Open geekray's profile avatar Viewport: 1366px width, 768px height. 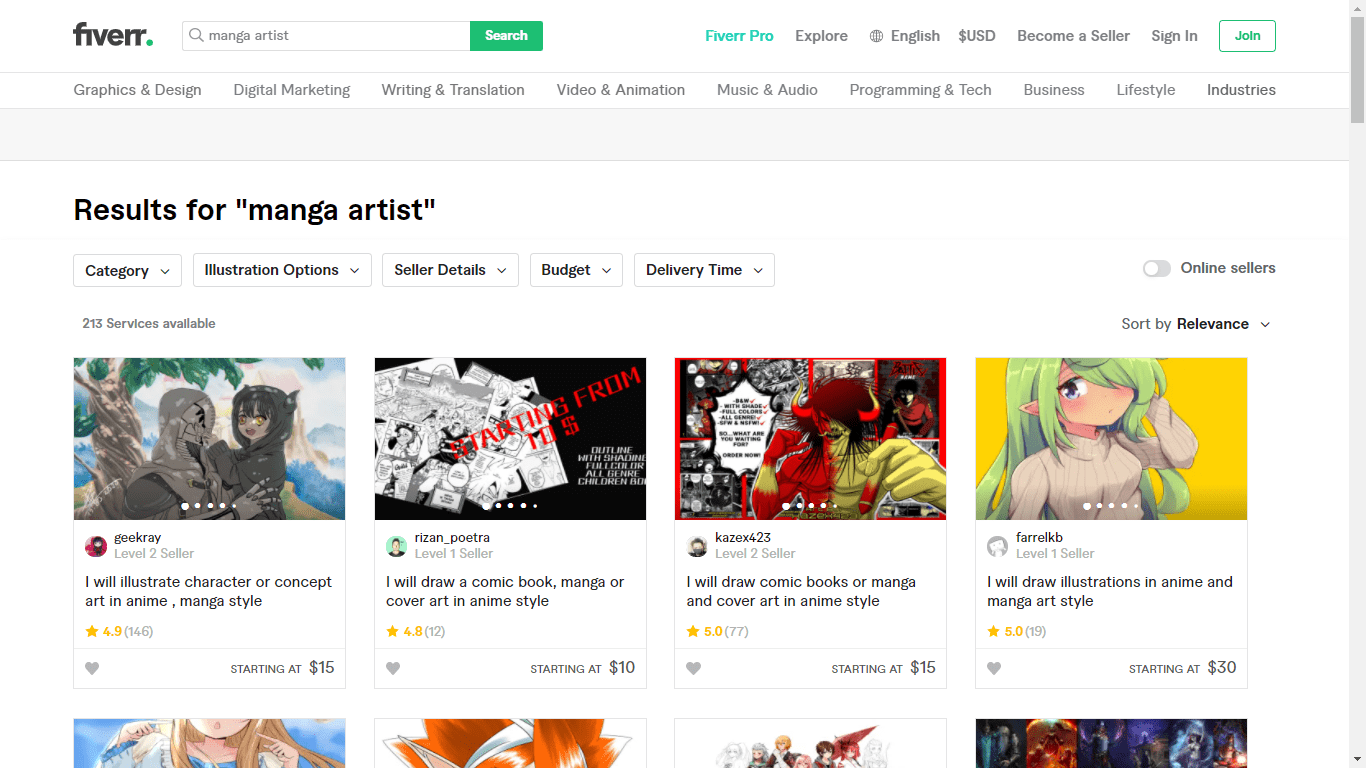pos(96,546)
